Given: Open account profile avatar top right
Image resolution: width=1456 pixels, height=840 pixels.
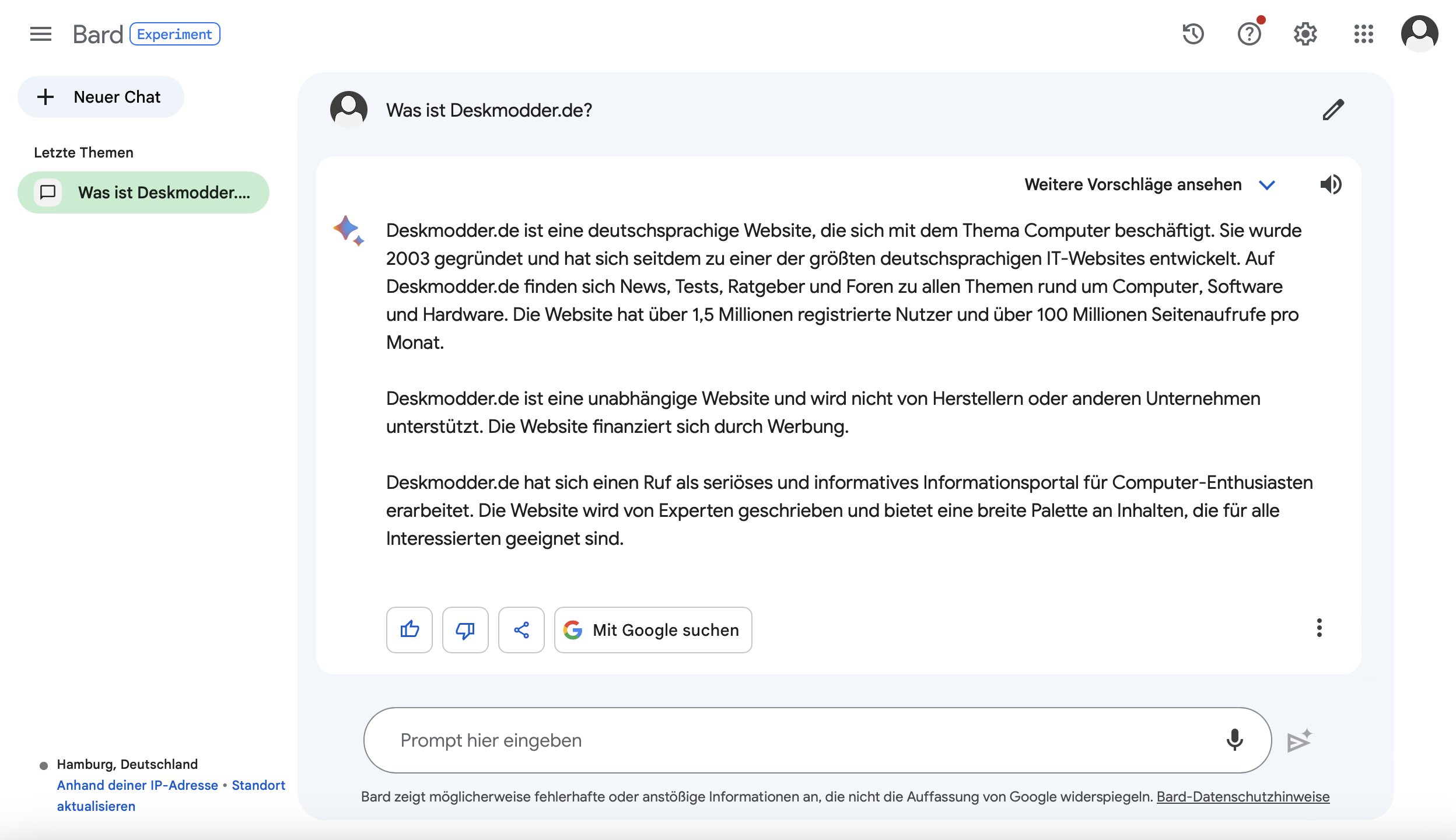Looking at the screenshot, I should click(1420, 34).
